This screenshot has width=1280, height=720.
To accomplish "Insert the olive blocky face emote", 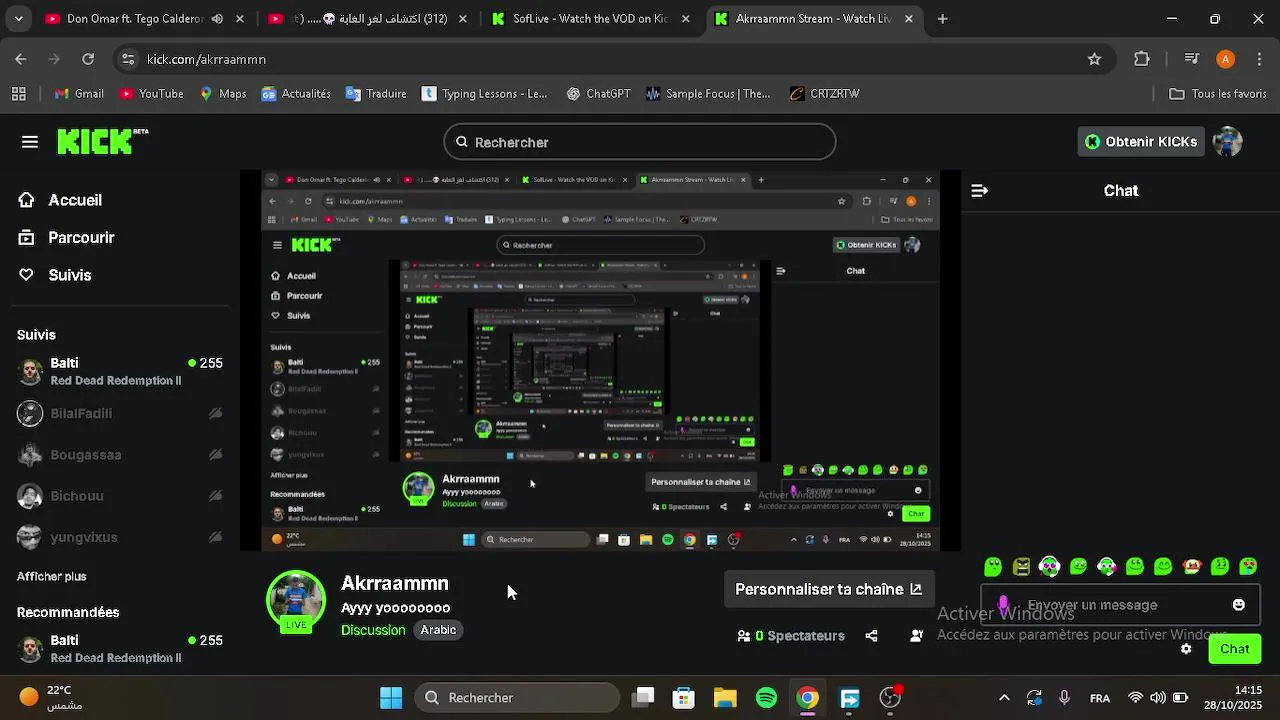I will pos(1021,567).
